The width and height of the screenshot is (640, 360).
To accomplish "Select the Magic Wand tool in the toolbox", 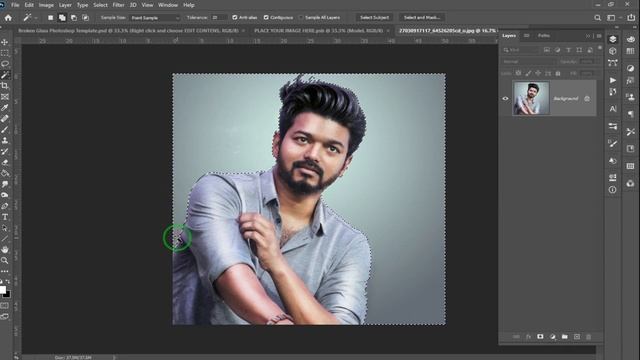I will tap(5, 75).
